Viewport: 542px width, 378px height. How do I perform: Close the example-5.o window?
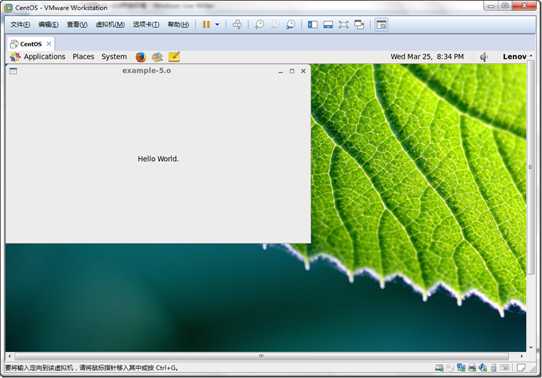point(303,71)
